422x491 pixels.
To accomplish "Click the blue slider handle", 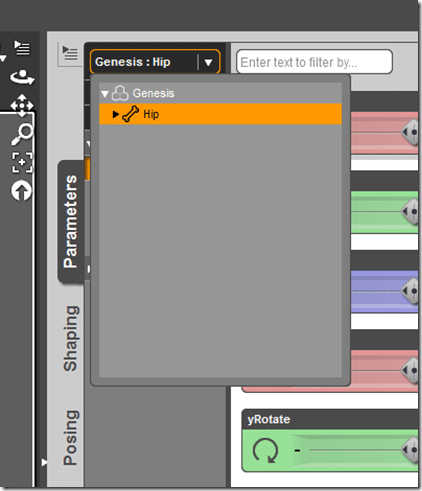I will pyautogui.click(x=410, y=291).
